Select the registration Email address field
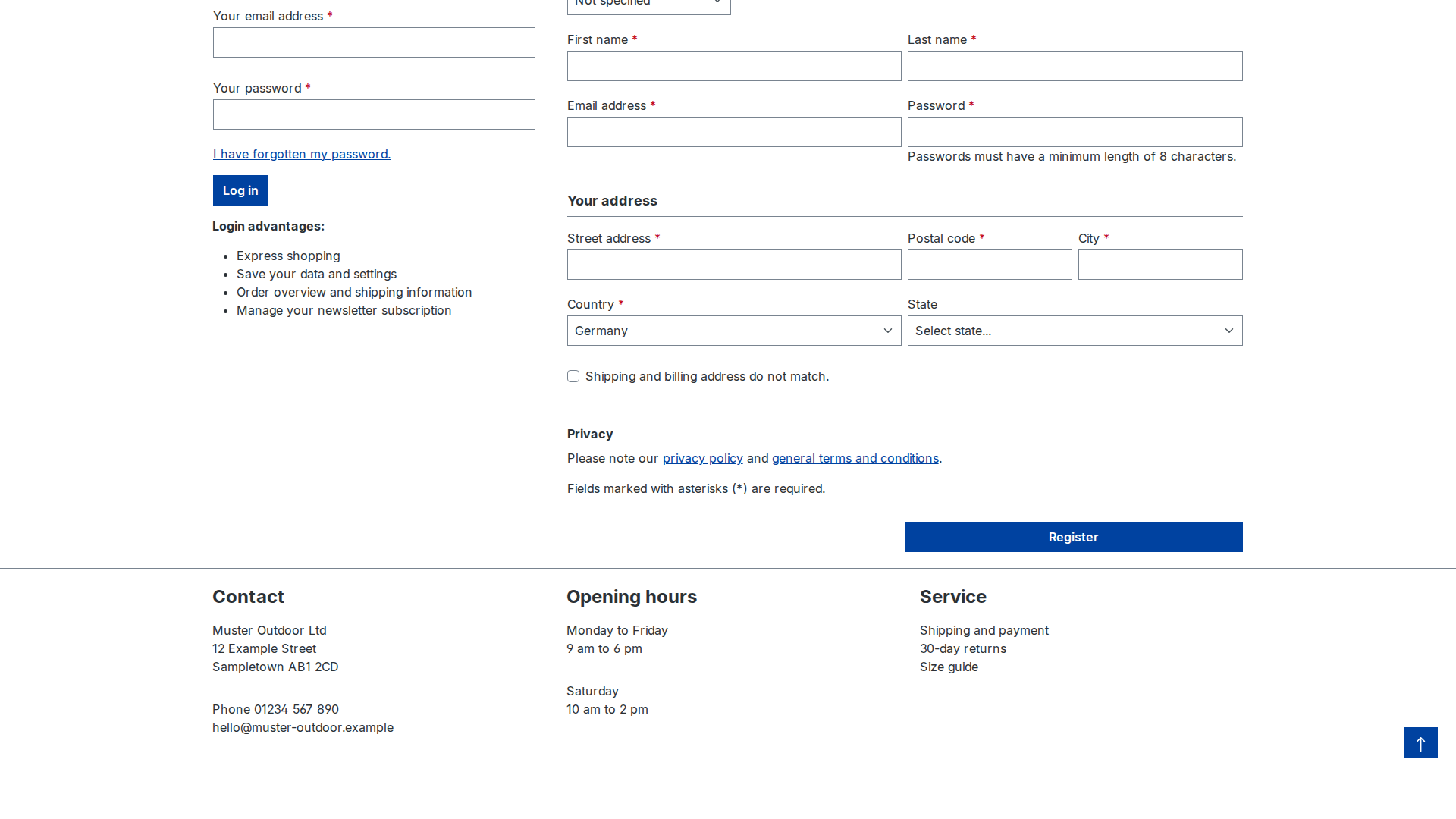This screenshot has height=819, width=1456. (x=734, y=132)
